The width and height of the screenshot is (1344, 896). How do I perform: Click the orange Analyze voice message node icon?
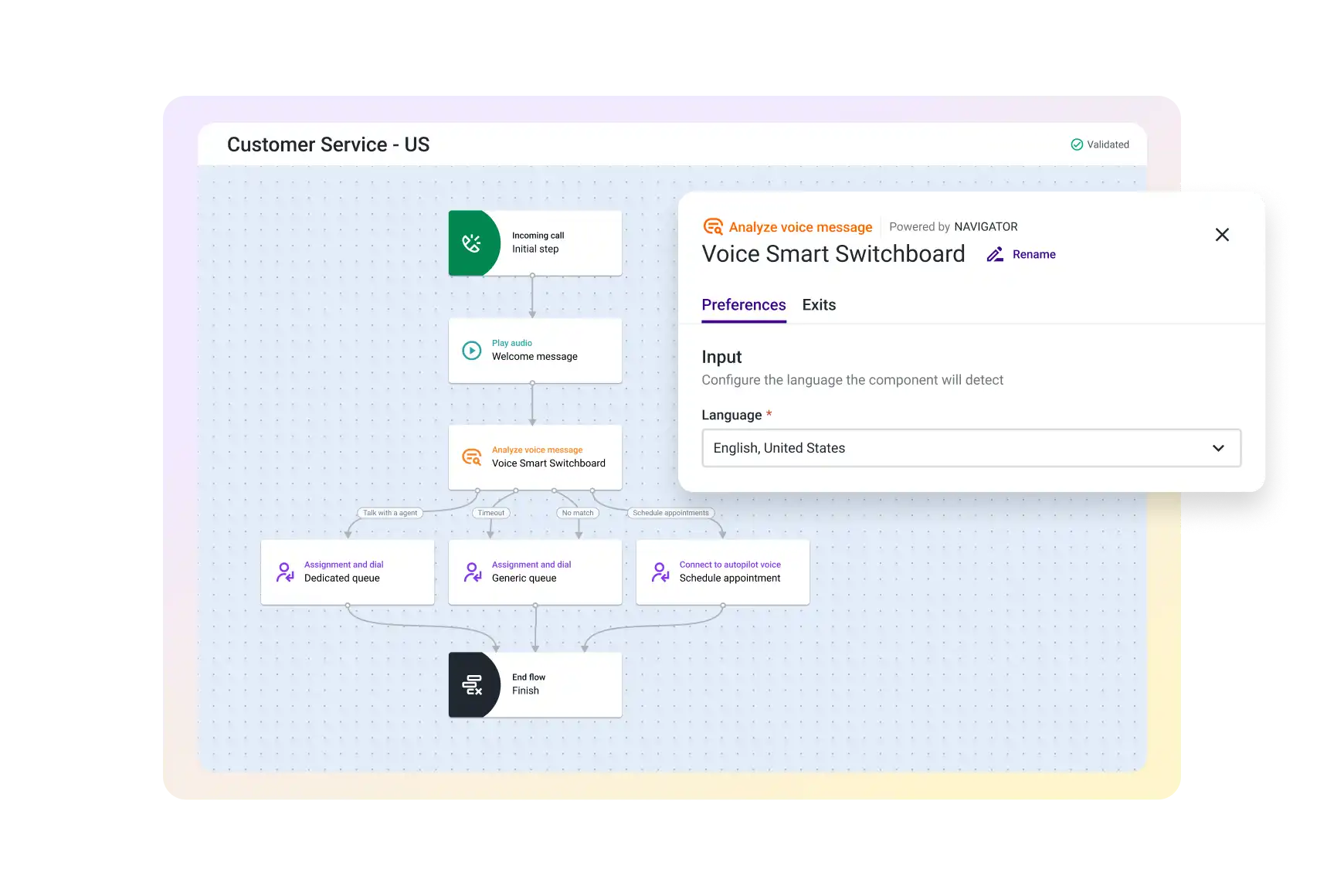(x=471, y=457)
